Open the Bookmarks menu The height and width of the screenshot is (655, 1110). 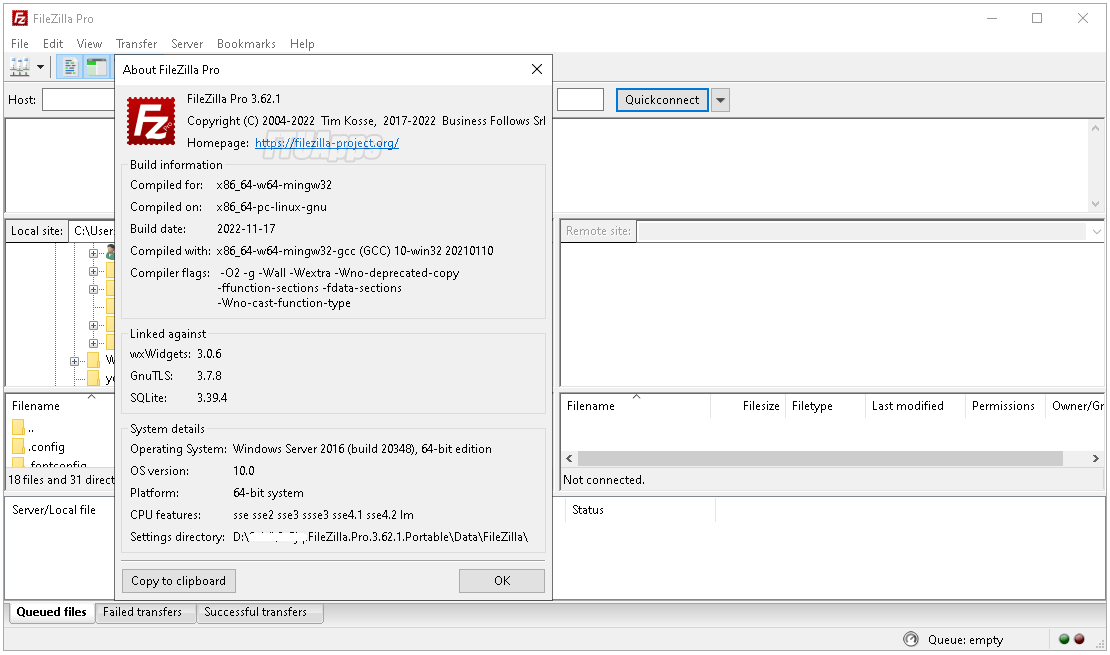point(246,44)
